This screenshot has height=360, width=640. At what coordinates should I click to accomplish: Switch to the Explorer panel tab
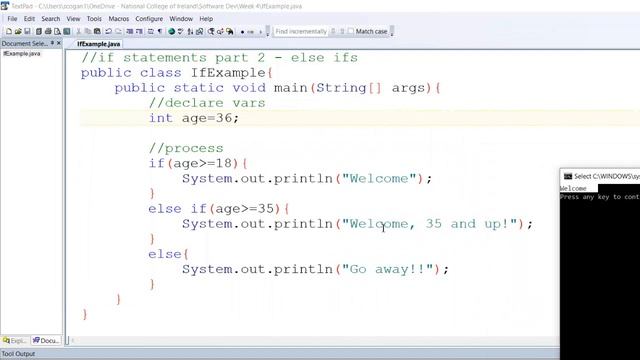[15, 340]
